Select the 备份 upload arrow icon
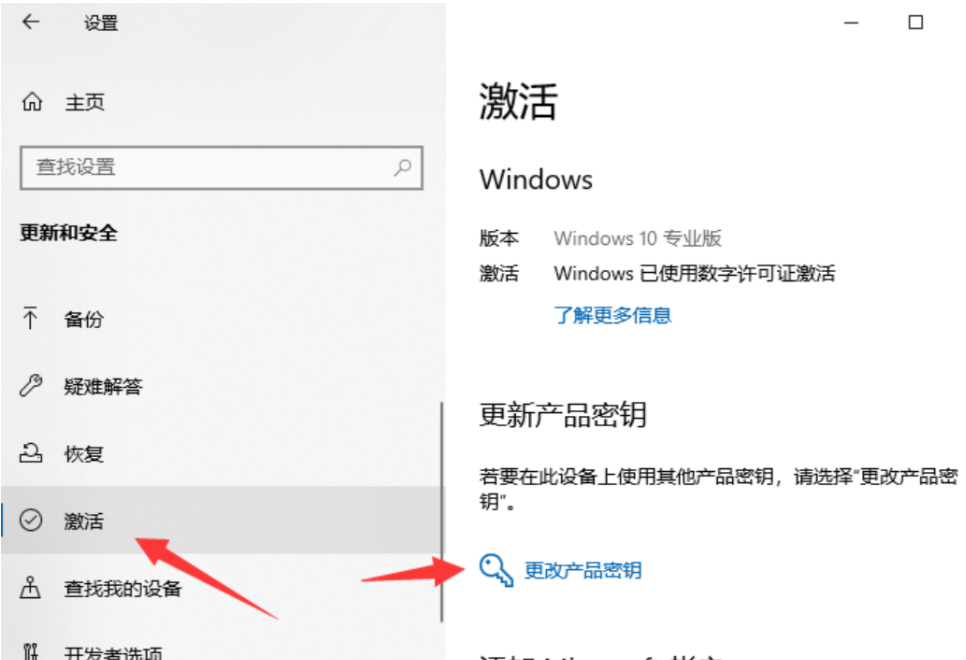This screenshot has height=660, width=966. [30, 318]
